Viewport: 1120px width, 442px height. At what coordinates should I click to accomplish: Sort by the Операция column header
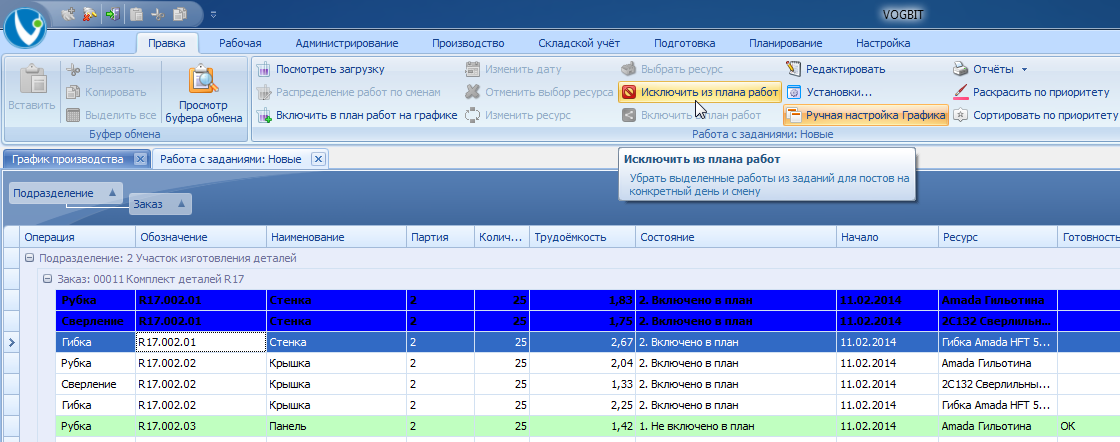(78, 237)
